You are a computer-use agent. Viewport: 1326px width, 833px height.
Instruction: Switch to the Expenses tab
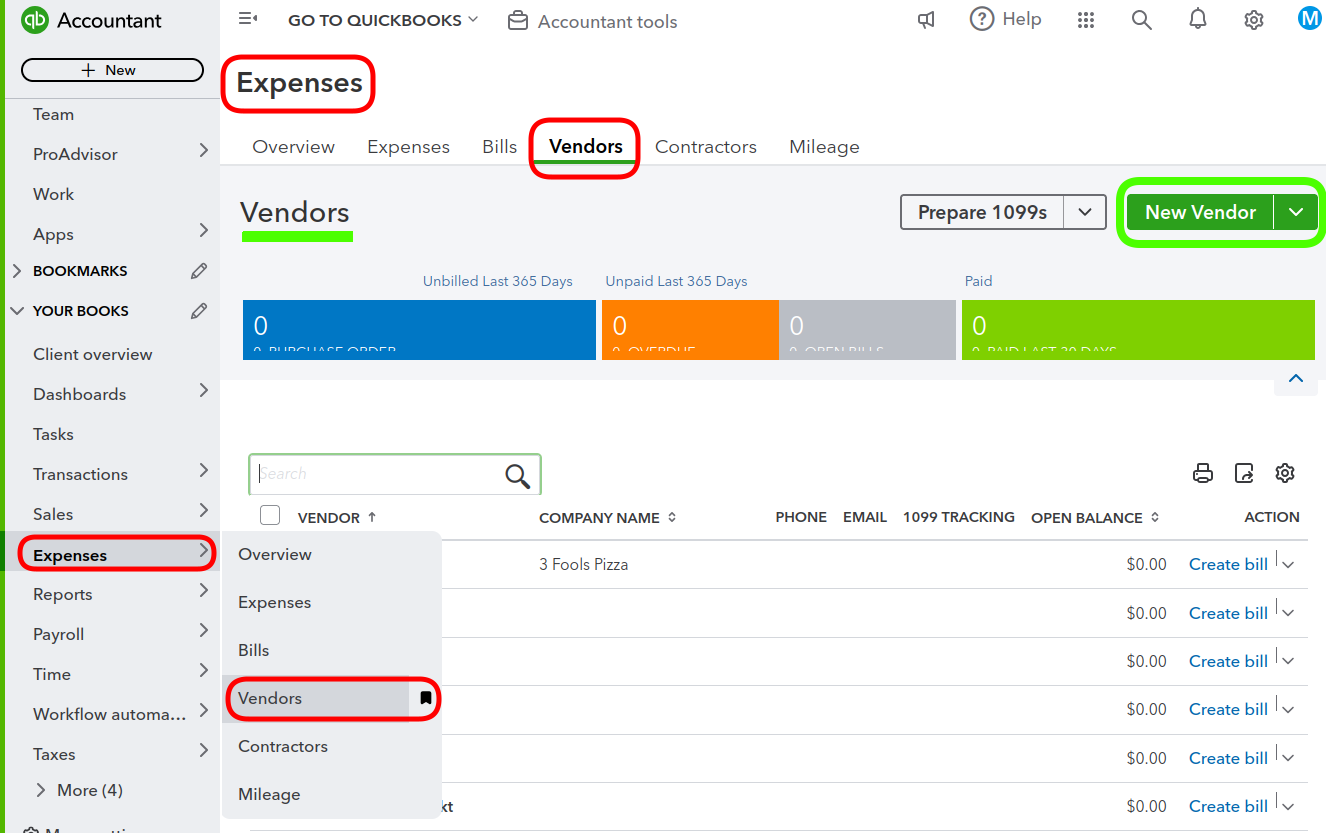[x=408, y=147]
